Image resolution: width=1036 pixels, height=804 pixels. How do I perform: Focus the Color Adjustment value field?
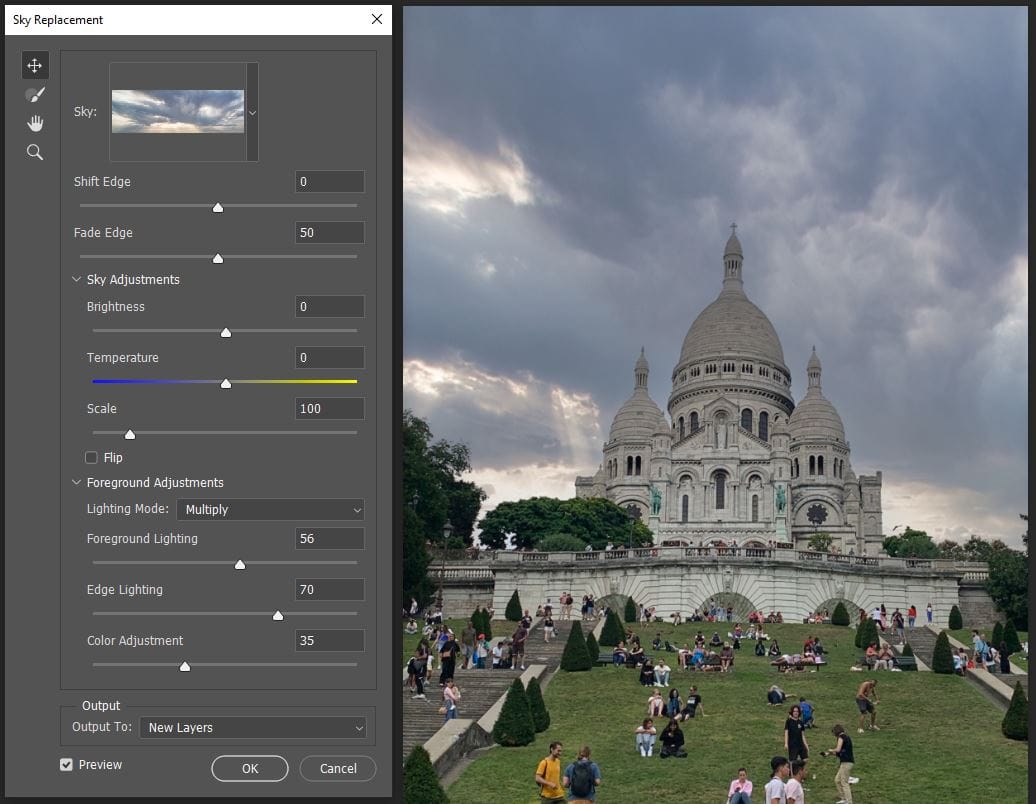(329, 640)
